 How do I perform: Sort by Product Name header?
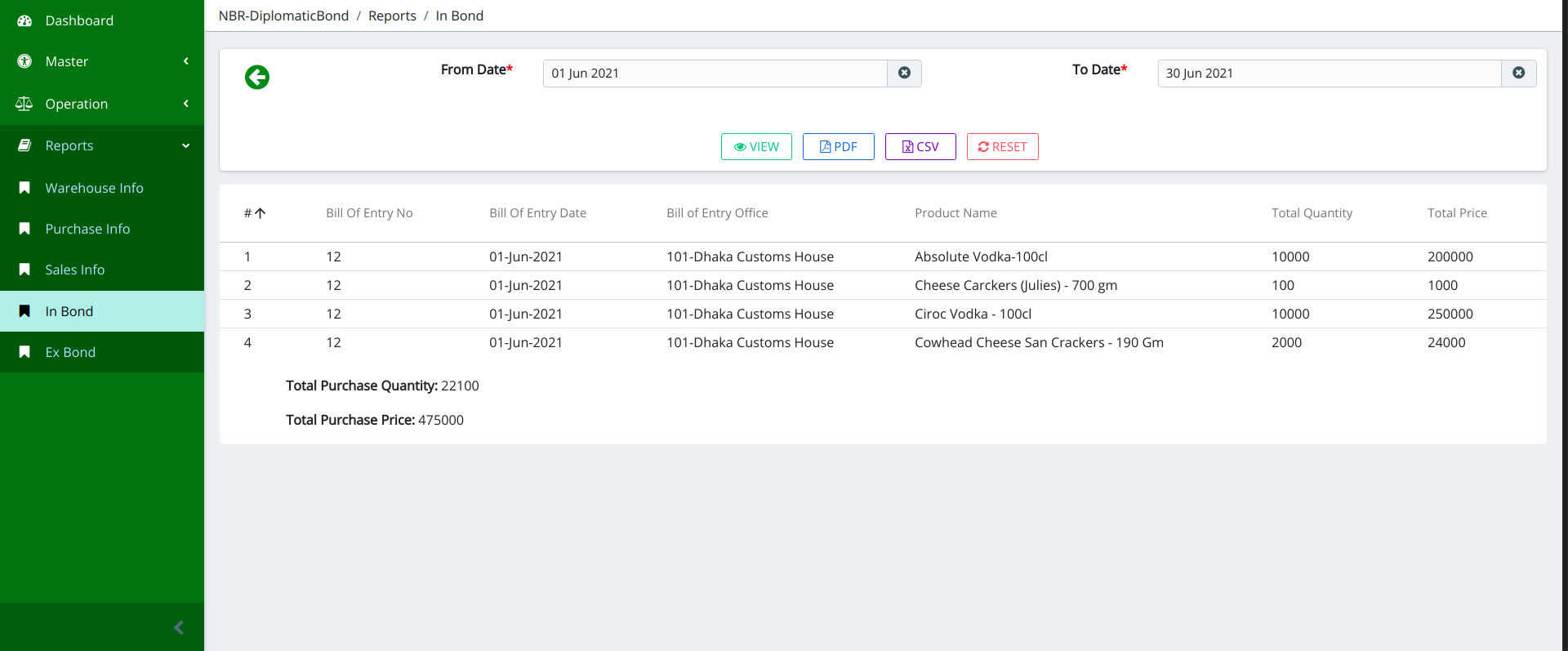tap(955, 213)
